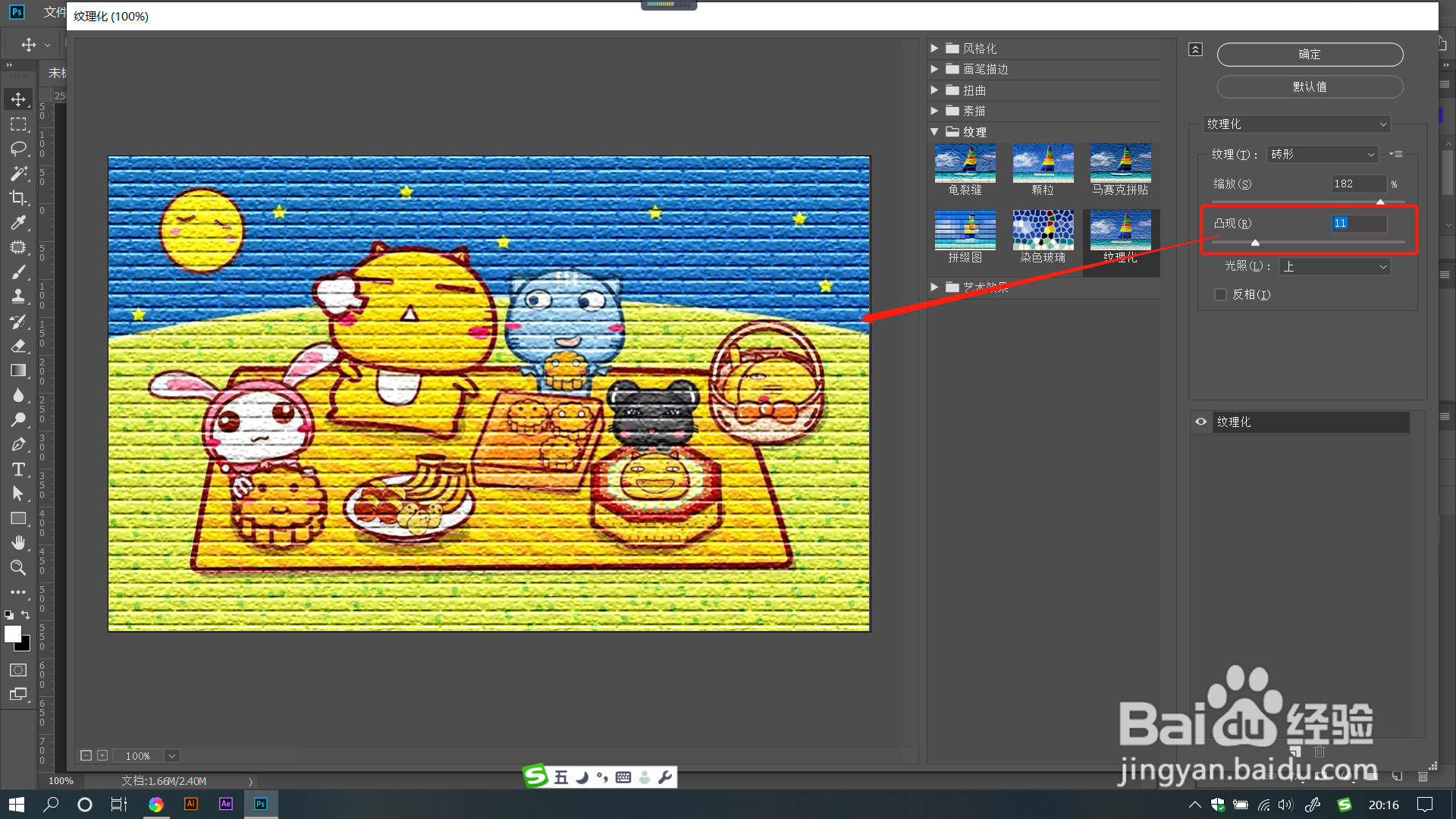Click the 确定 confirm button
This screenshot has height=819, width=1456.
[x=1310, y=55]
